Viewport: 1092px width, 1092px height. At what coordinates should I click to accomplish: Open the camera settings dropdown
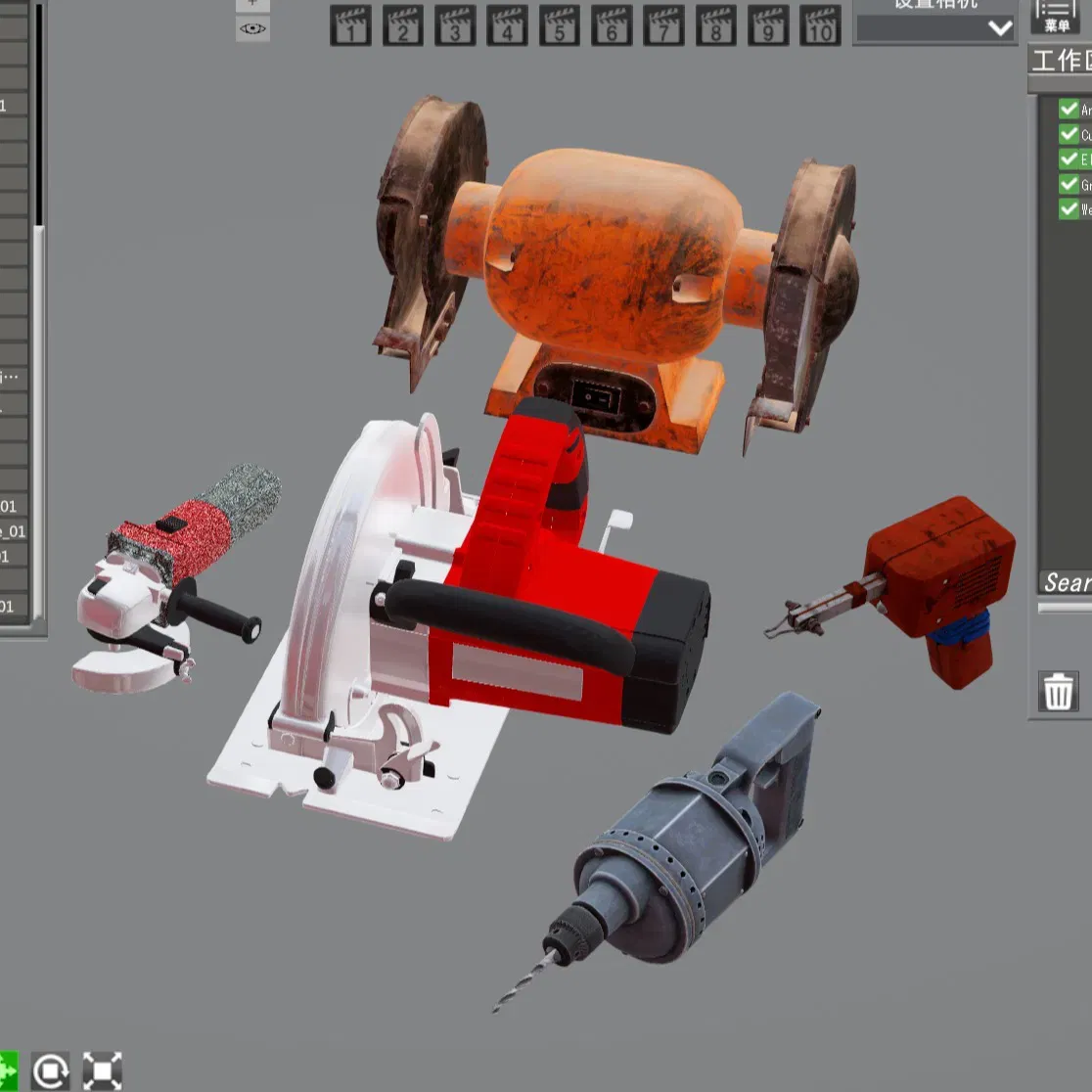click(x=935, y=28)
